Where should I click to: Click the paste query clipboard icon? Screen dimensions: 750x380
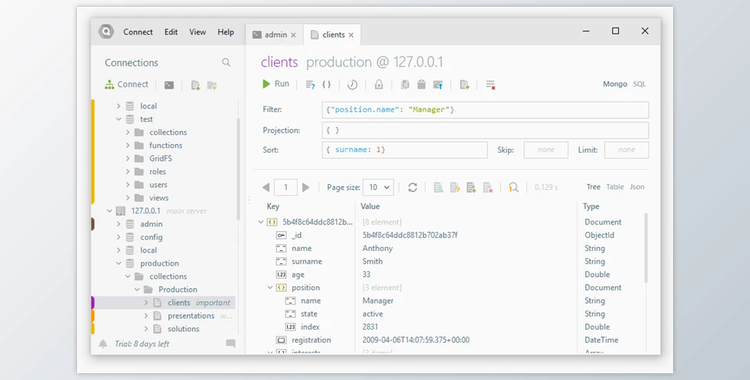coord(421,85)
